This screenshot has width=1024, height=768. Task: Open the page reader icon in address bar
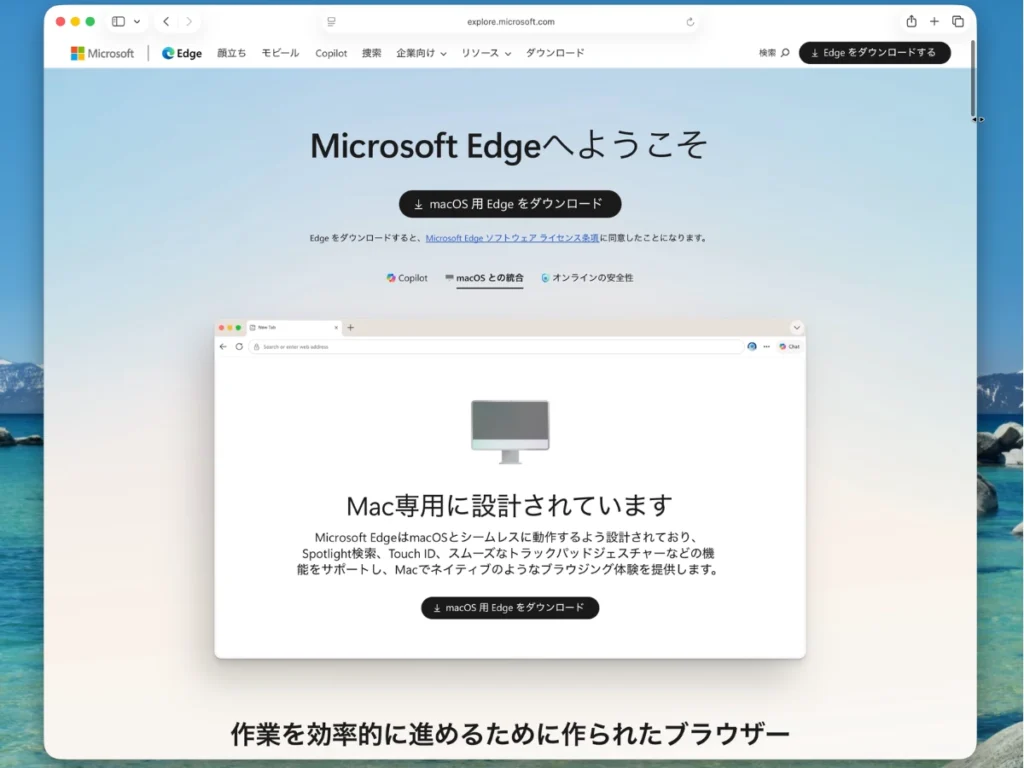coord(332,22)
